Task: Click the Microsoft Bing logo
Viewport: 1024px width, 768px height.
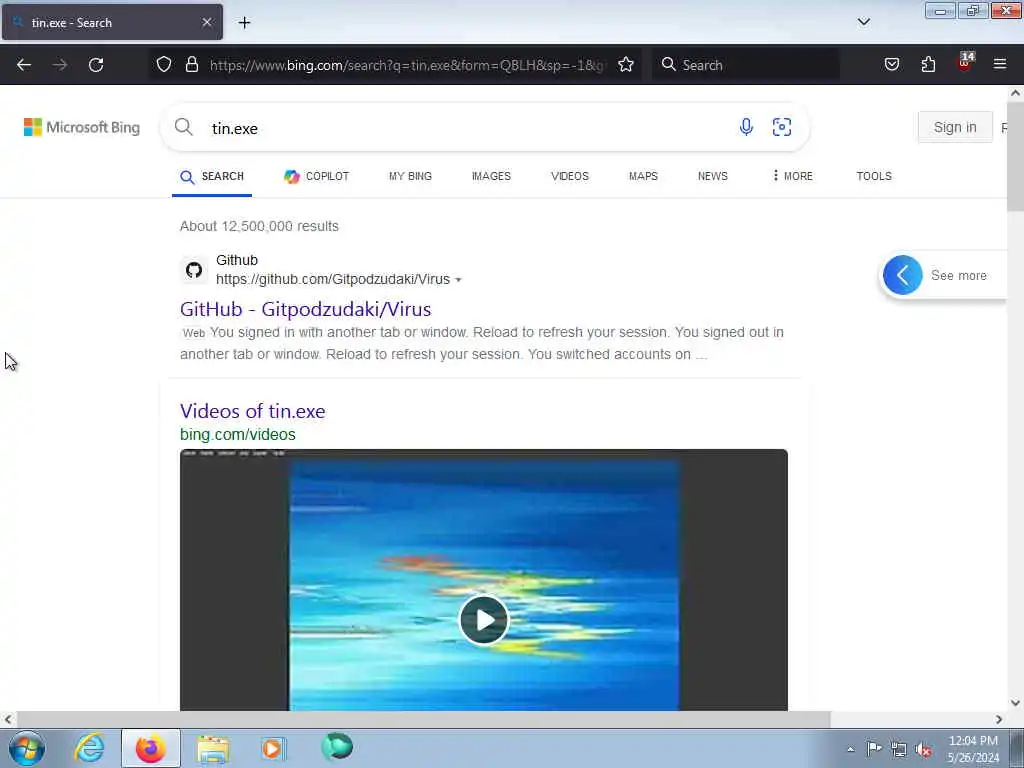Action: click(82, 127)
